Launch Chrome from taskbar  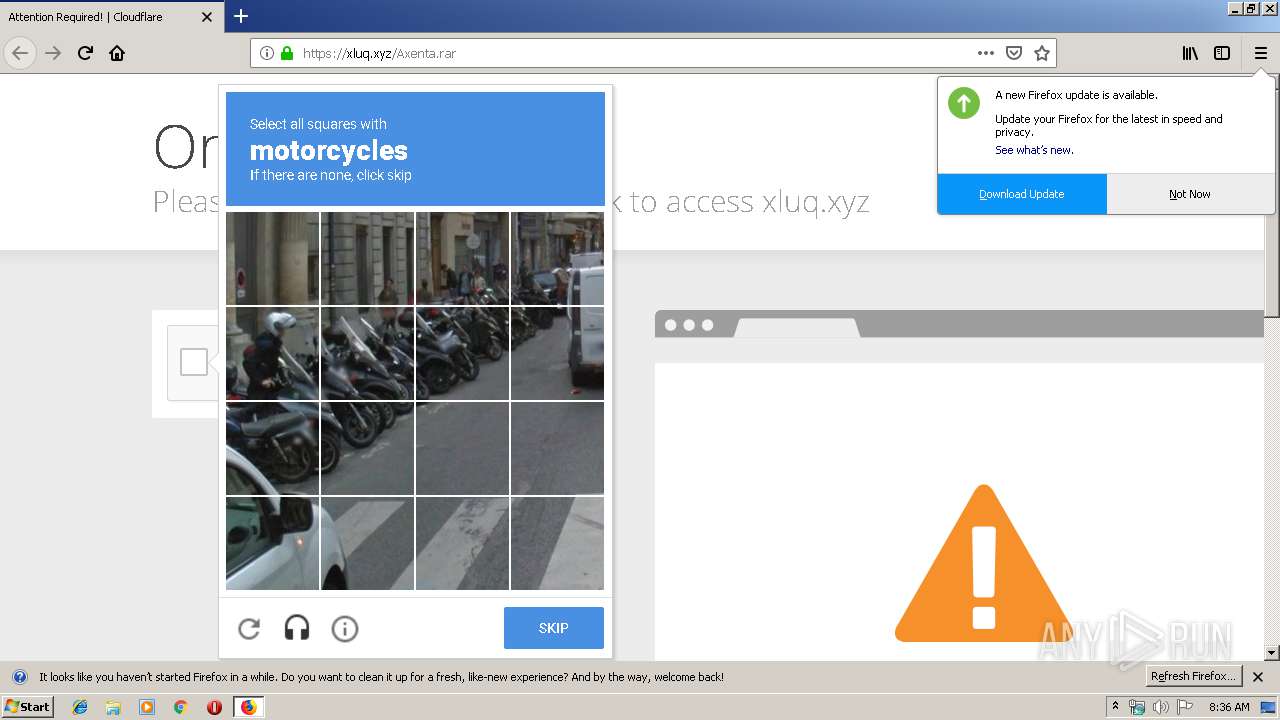pos(180,707)
